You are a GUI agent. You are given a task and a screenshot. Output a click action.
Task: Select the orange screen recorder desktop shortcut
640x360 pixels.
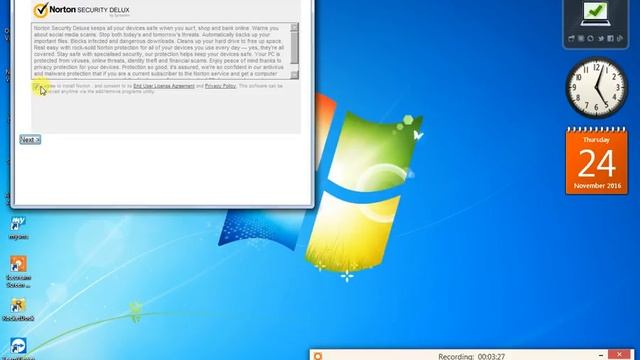point(18,264)
